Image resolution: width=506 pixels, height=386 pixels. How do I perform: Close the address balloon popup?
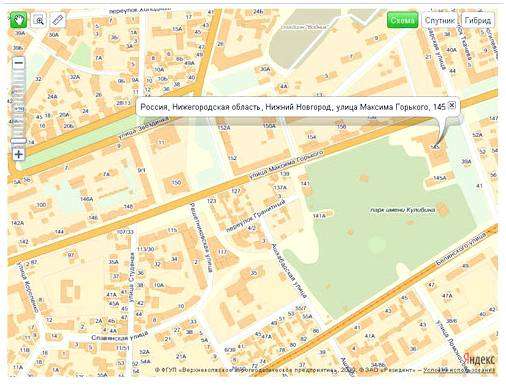(452, 105)
